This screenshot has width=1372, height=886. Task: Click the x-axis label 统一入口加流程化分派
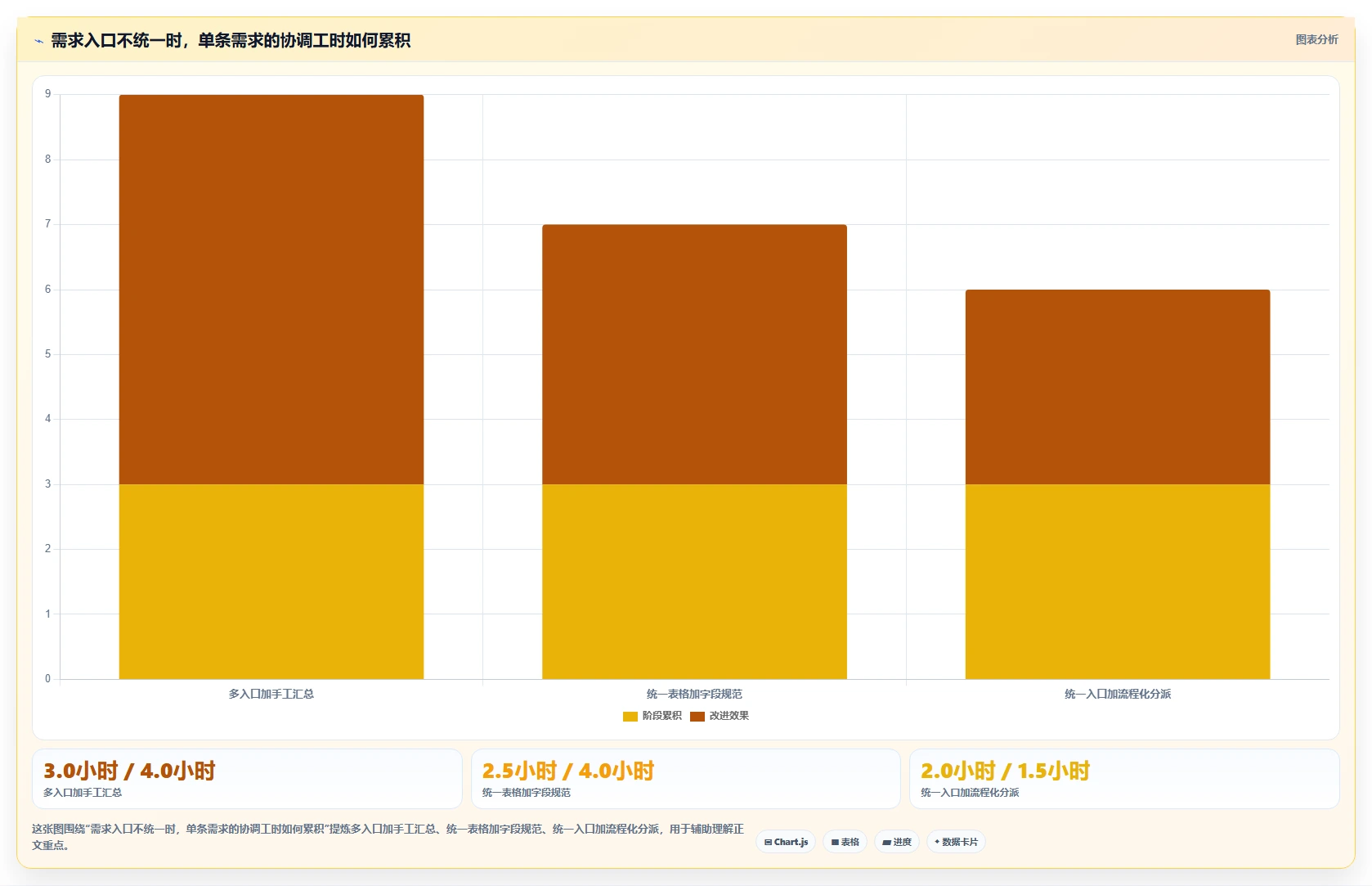pos(1118,694)
